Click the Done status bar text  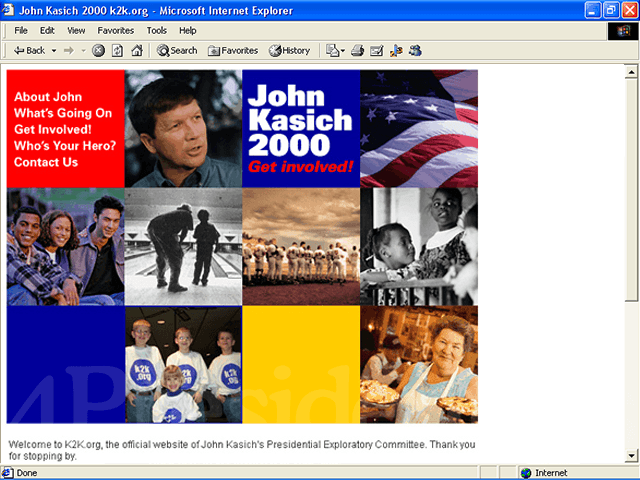27,473
